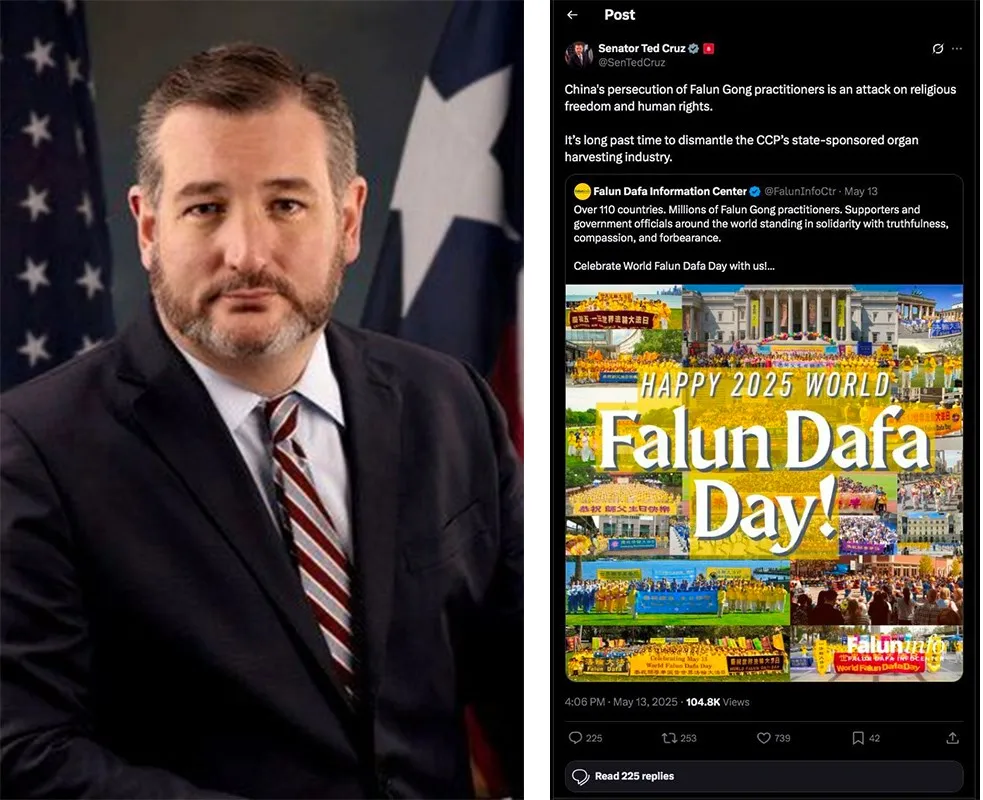Image resolution: width=983 pixels, height=800 pixels.
Task: Click the red affiliation badge next to Ted Cruz
Action: tap(708, 48)
